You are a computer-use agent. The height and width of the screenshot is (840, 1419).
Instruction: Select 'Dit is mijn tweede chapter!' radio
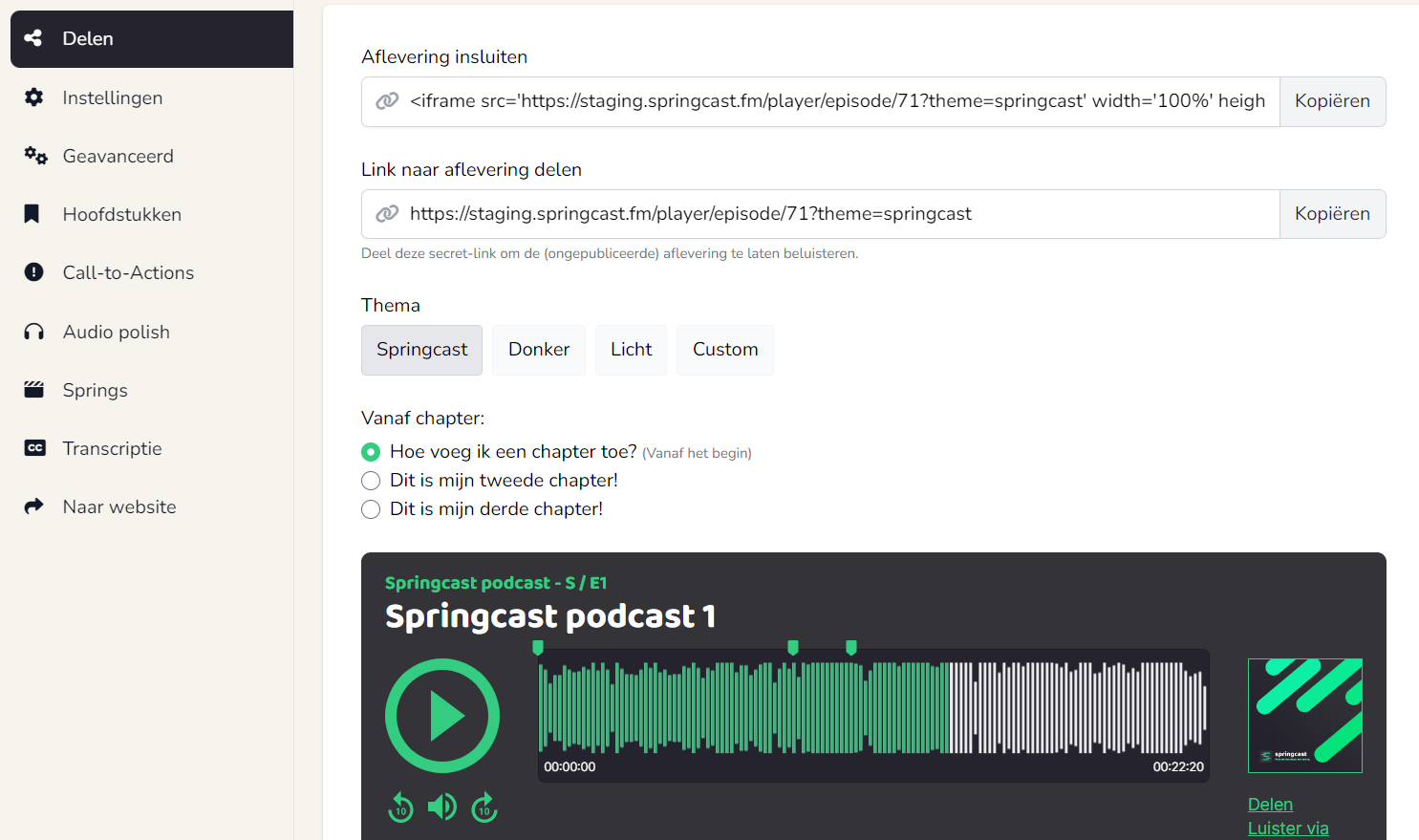[x=371, y=481]
